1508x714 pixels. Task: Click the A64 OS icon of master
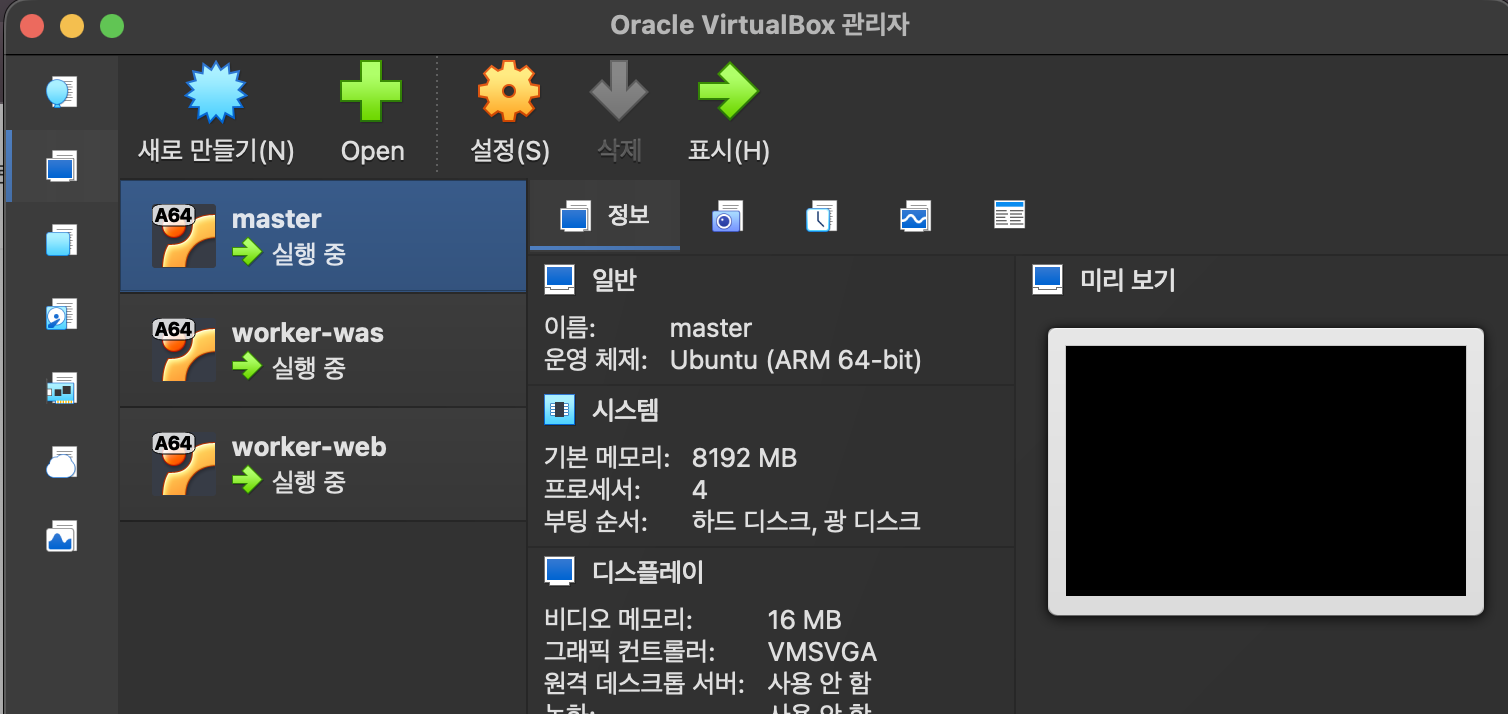tap(183, 236)
